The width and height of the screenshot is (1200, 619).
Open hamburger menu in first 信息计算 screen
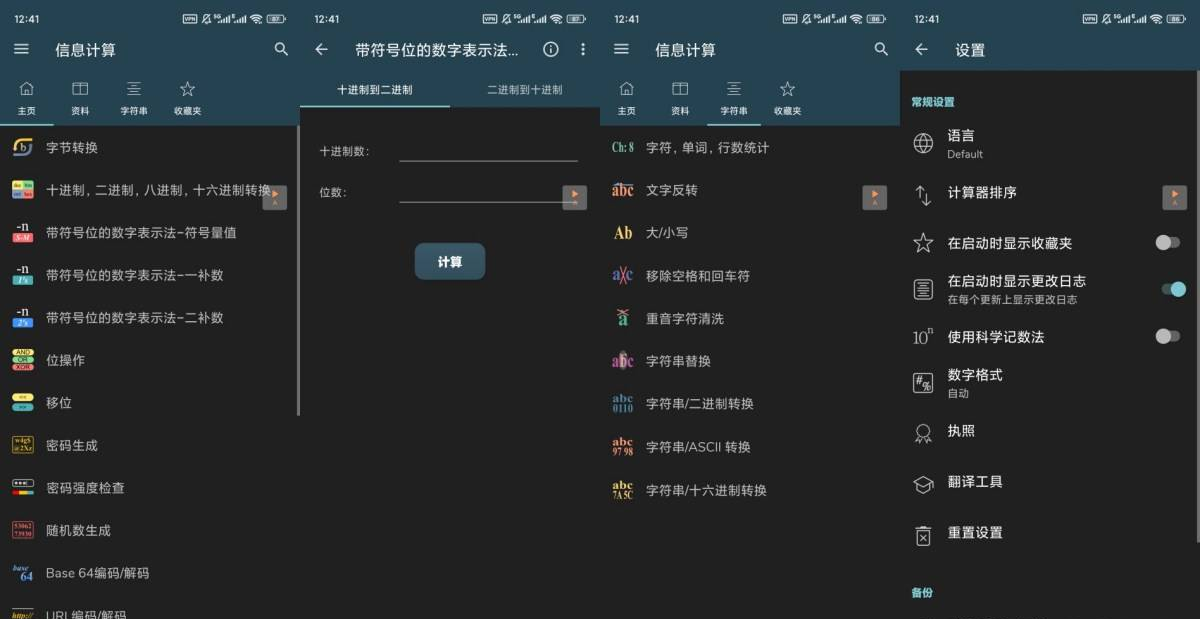[x=21, y=49]
